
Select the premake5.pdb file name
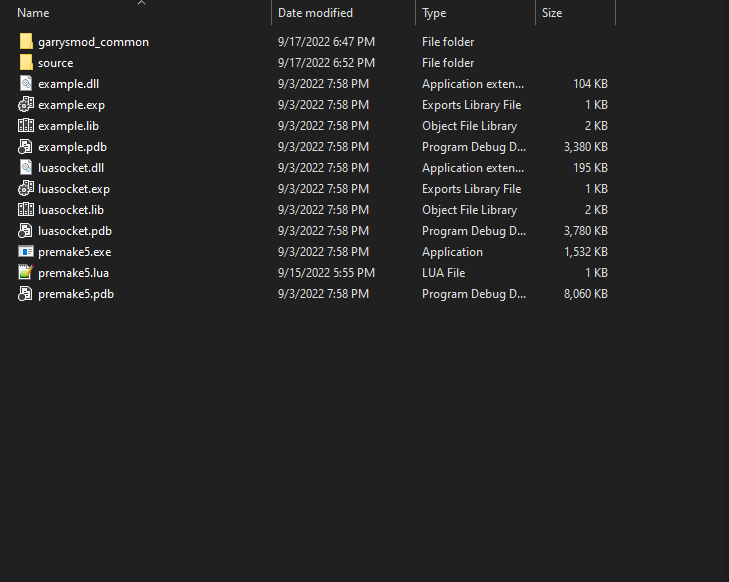pos(76,294)
